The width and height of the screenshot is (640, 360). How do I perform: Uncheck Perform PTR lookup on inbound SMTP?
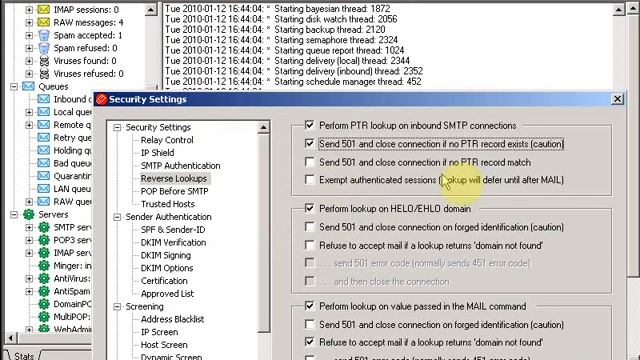tap(310, 125)
